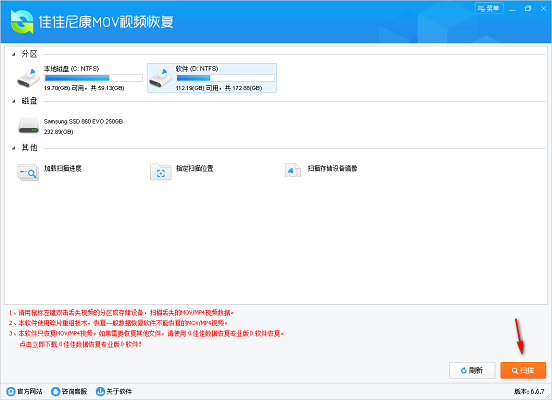The image size is (552, 400).
Task: Collapse the 其他 section
Action: coord(14,148)
